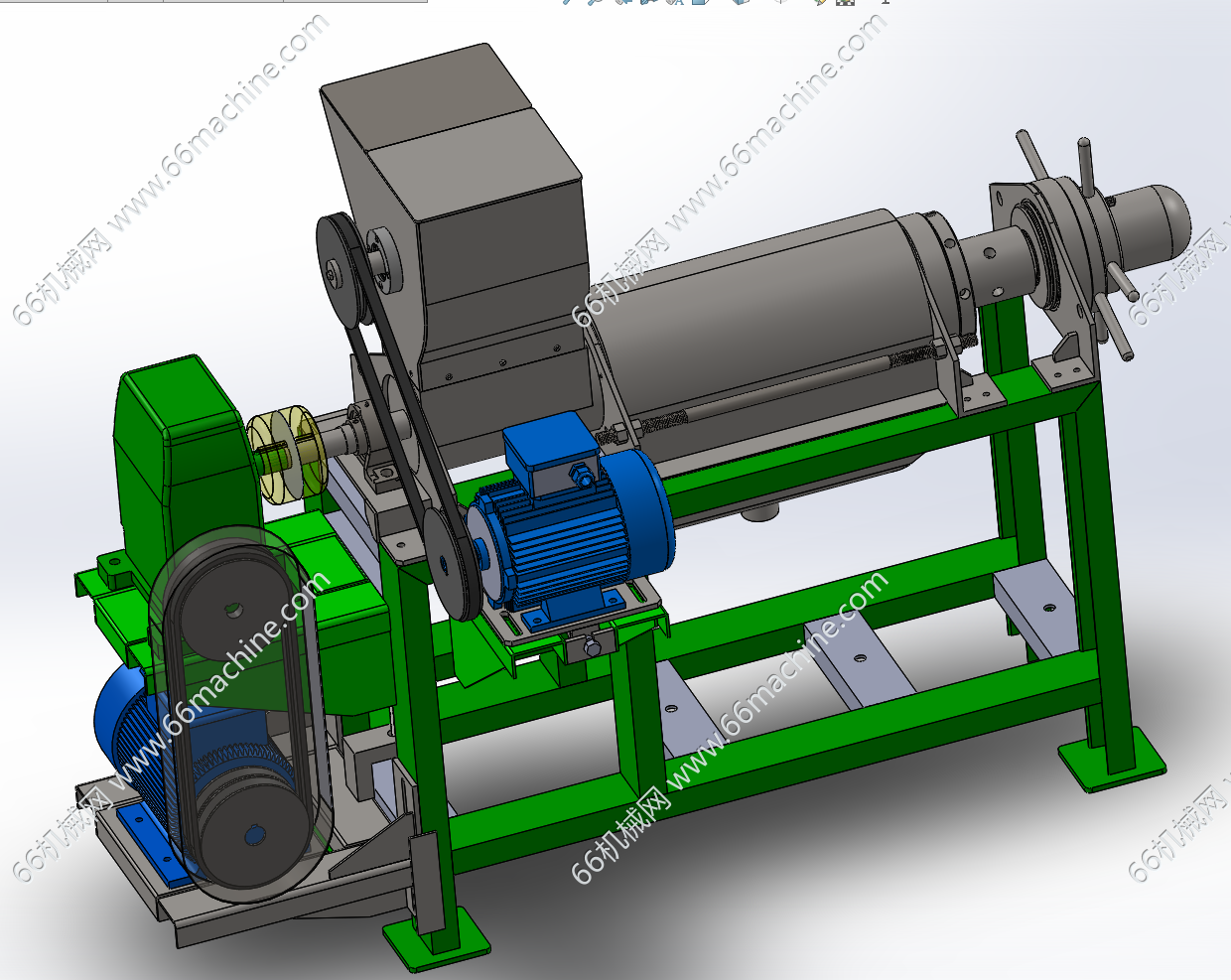Click the green frame's front-left foot plate

coord(435,939)
